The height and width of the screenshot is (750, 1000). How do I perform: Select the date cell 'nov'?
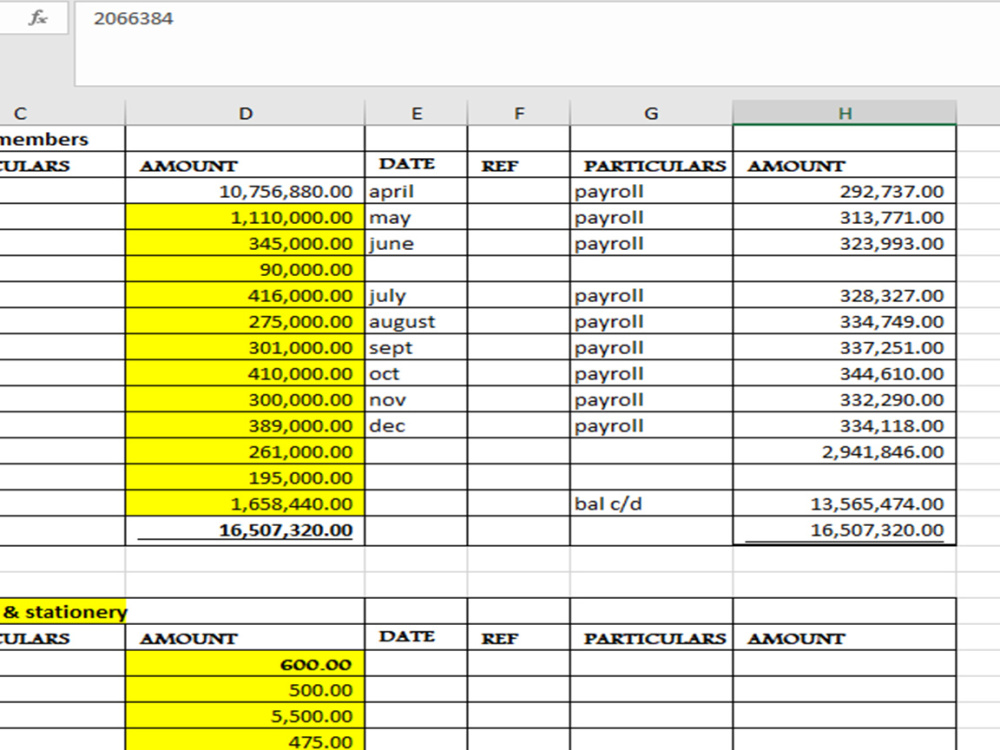click(416, 400)
